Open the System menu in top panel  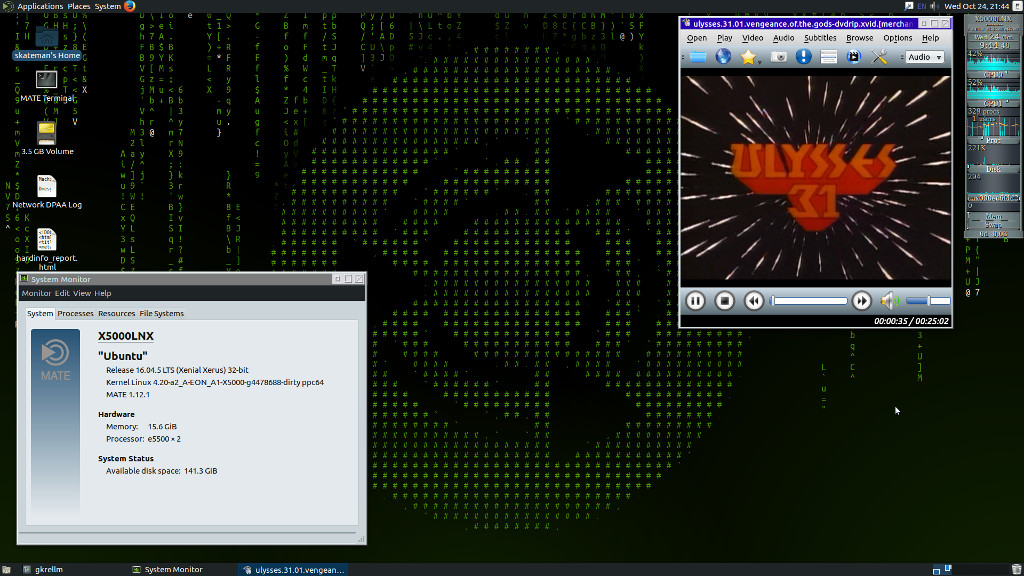tap(107, 6)
